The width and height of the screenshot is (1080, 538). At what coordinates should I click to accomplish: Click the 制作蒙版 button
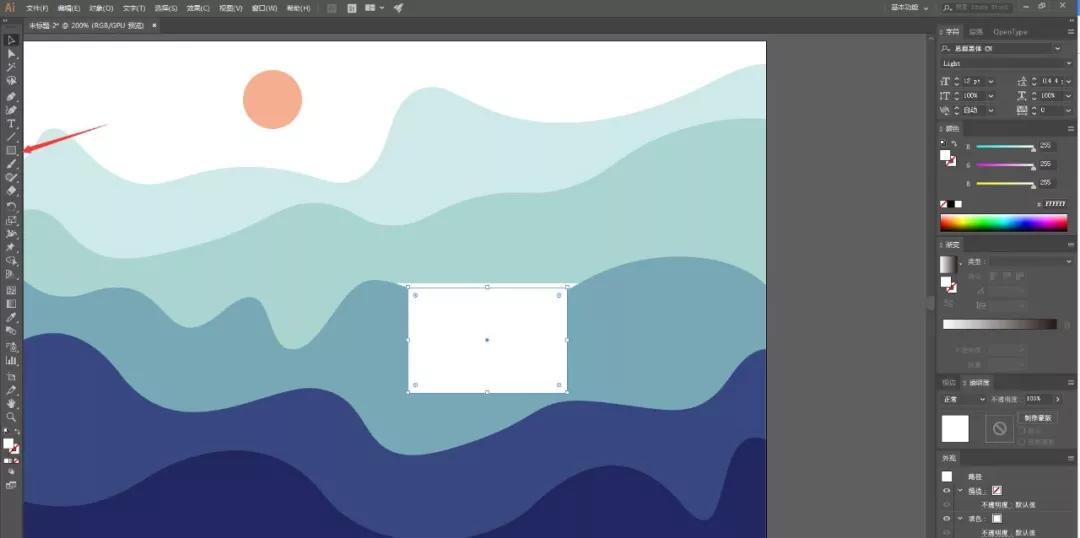pos(1037,417)
